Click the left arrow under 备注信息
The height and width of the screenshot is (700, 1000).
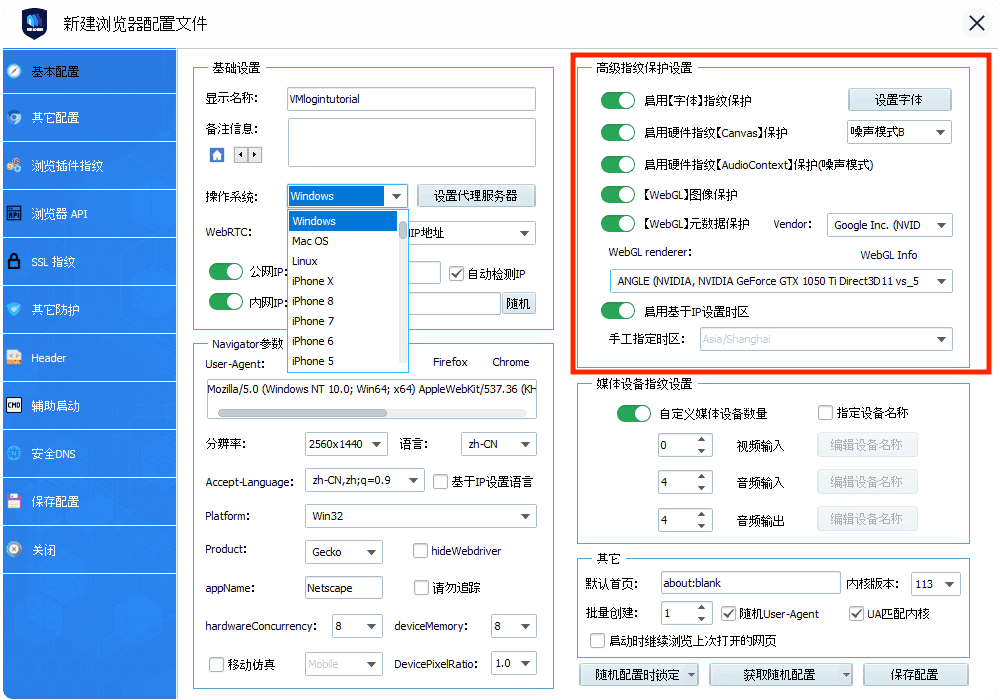tap(240, 154)
